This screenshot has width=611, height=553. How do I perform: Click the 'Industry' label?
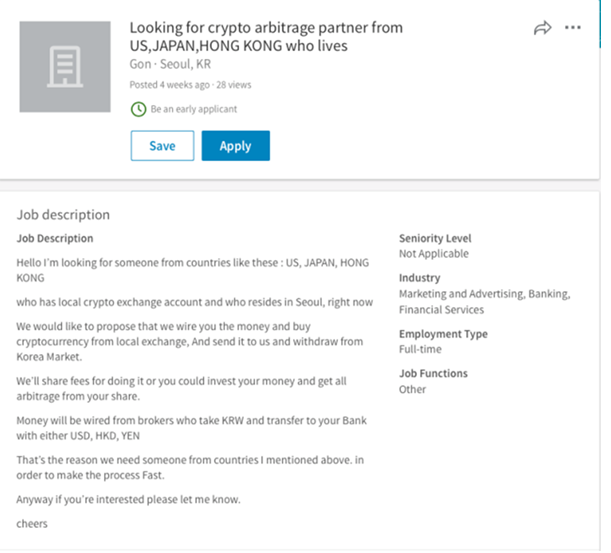419,277
